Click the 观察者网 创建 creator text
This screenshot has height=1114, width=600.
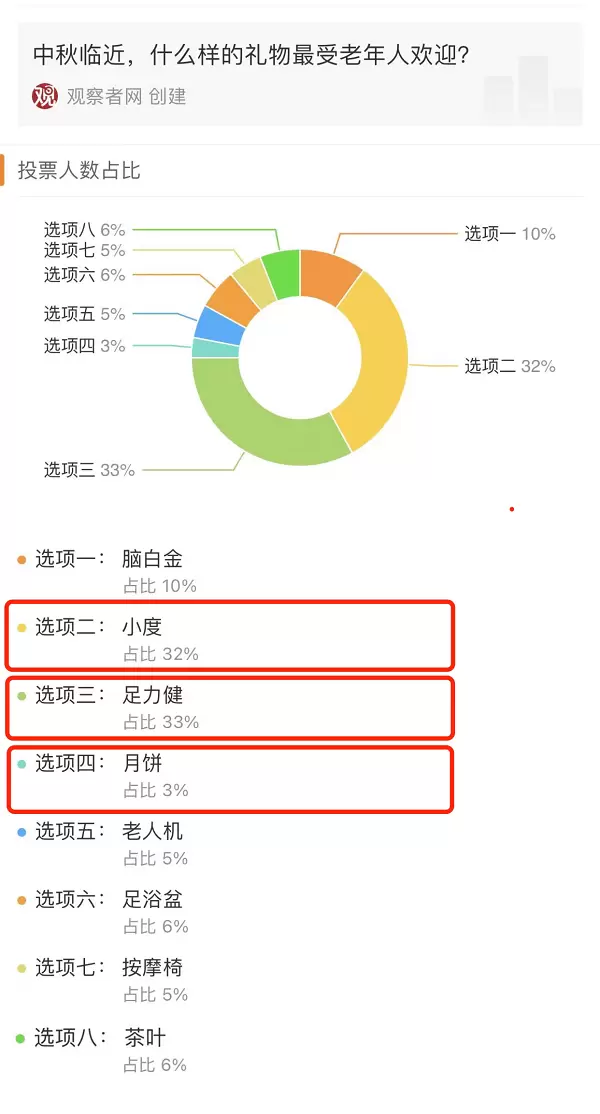(x=126, y=96)
